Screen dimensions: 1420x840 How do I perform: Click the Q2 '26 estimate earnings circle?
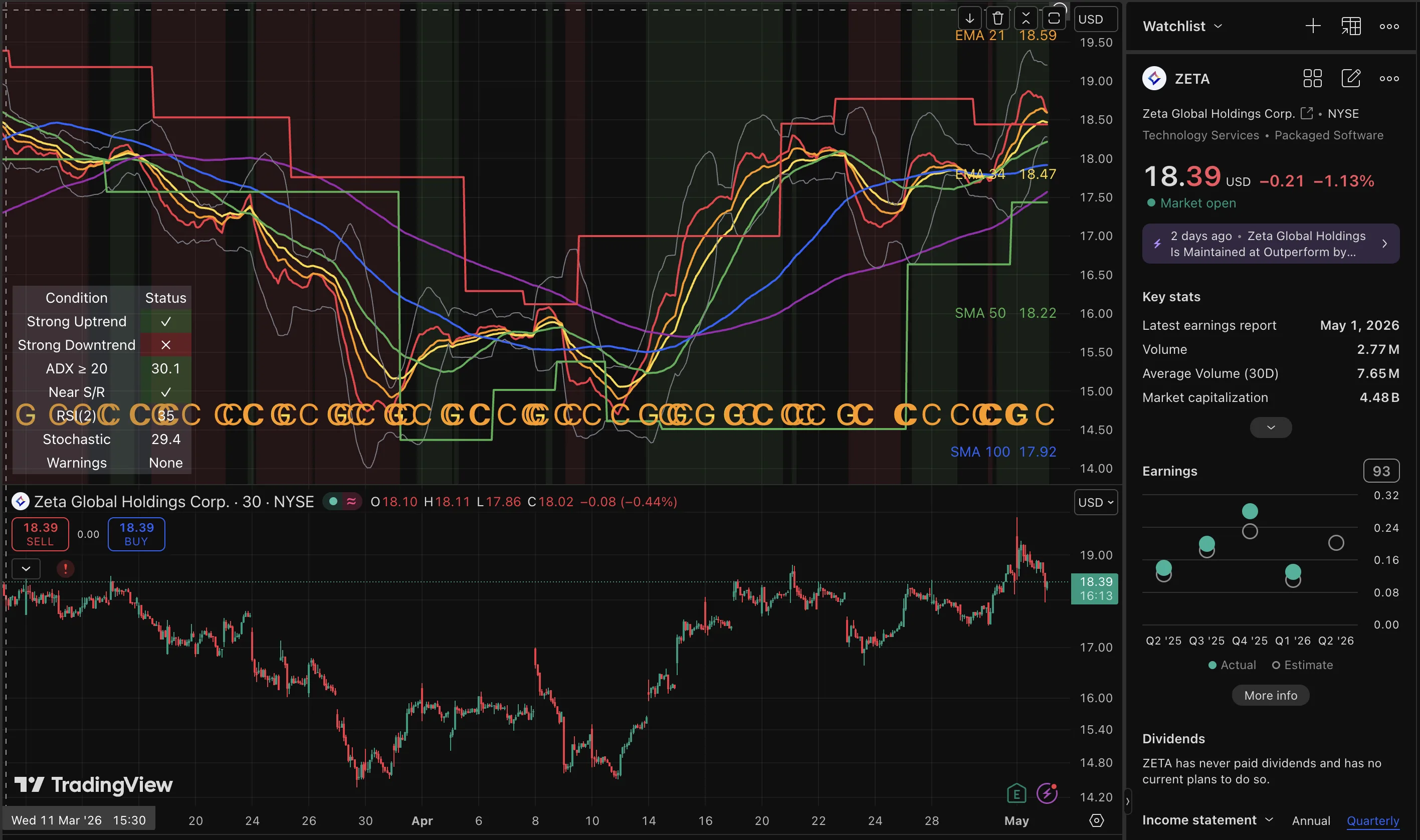tap(1336, 543)
